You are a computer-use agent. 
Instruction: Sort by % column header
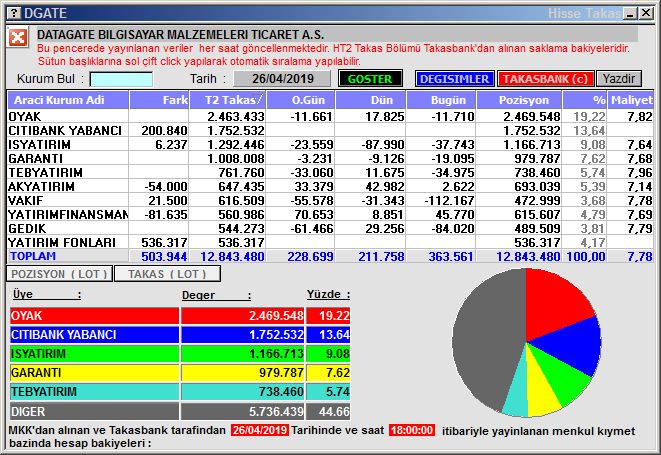click(585, 100)
